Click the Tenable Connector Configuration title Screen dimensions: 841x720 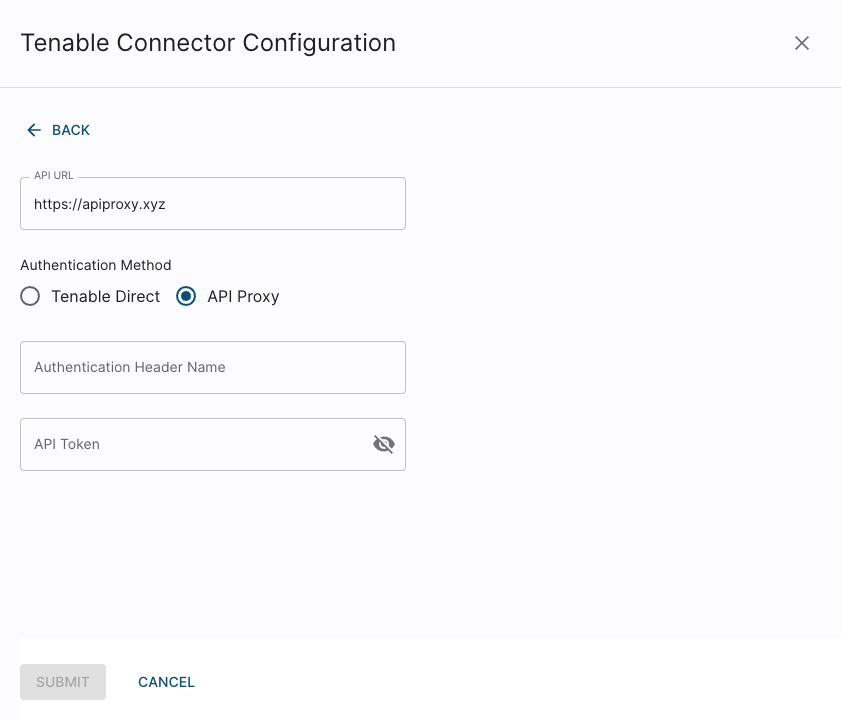click(x=208, y=43)
